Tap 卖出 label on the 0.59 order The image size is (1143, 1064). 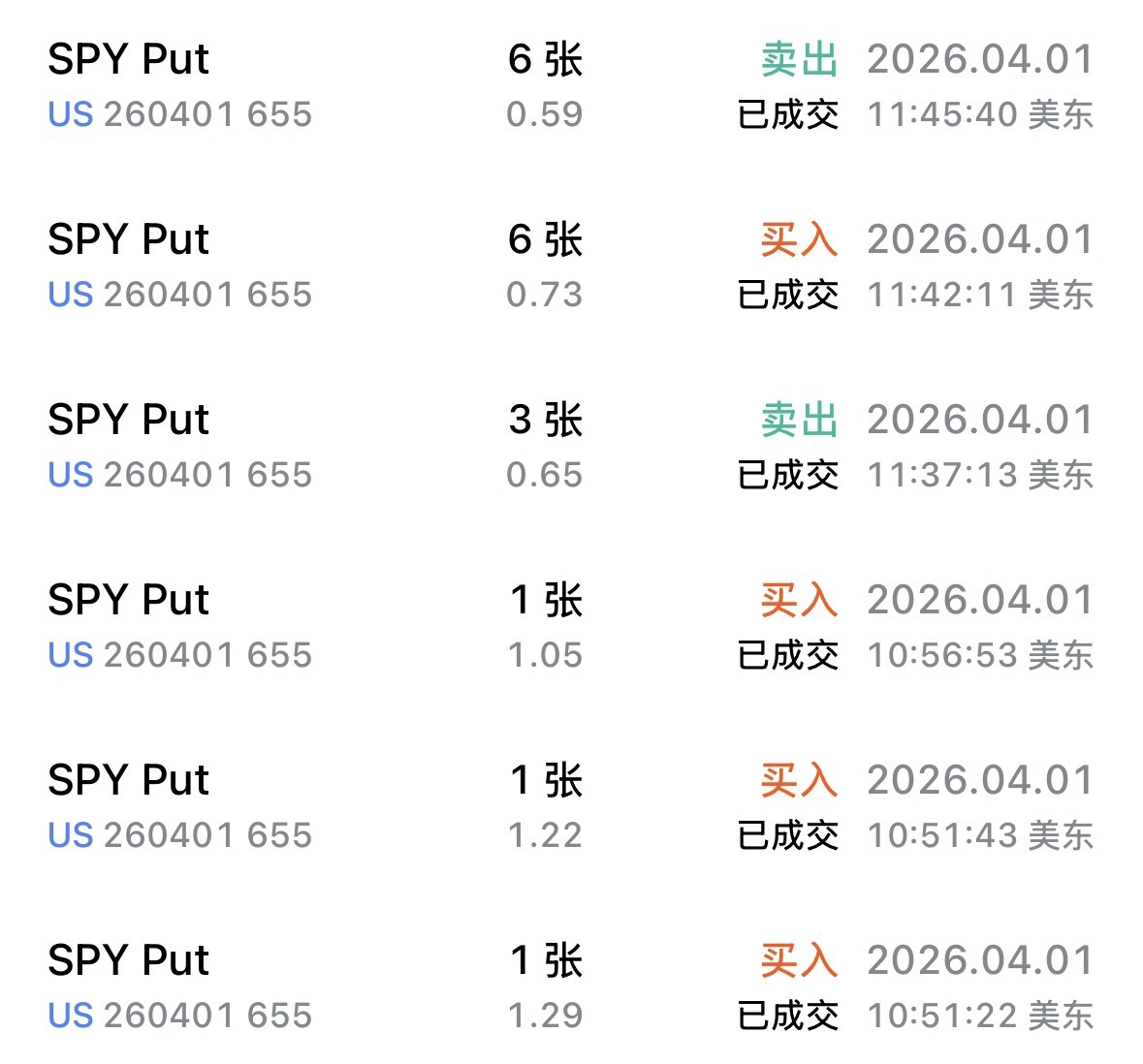(799, 60)
